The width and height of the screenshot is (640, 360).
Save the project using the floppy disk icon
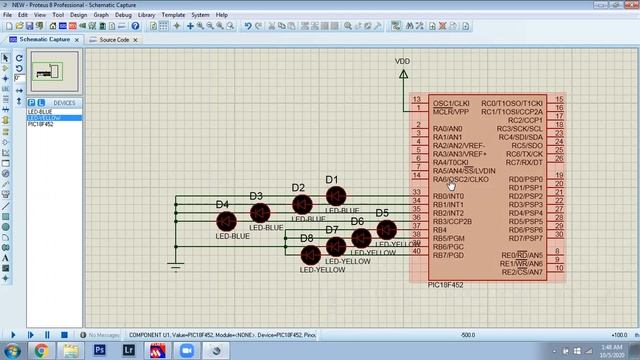click(x=29, y=26)
